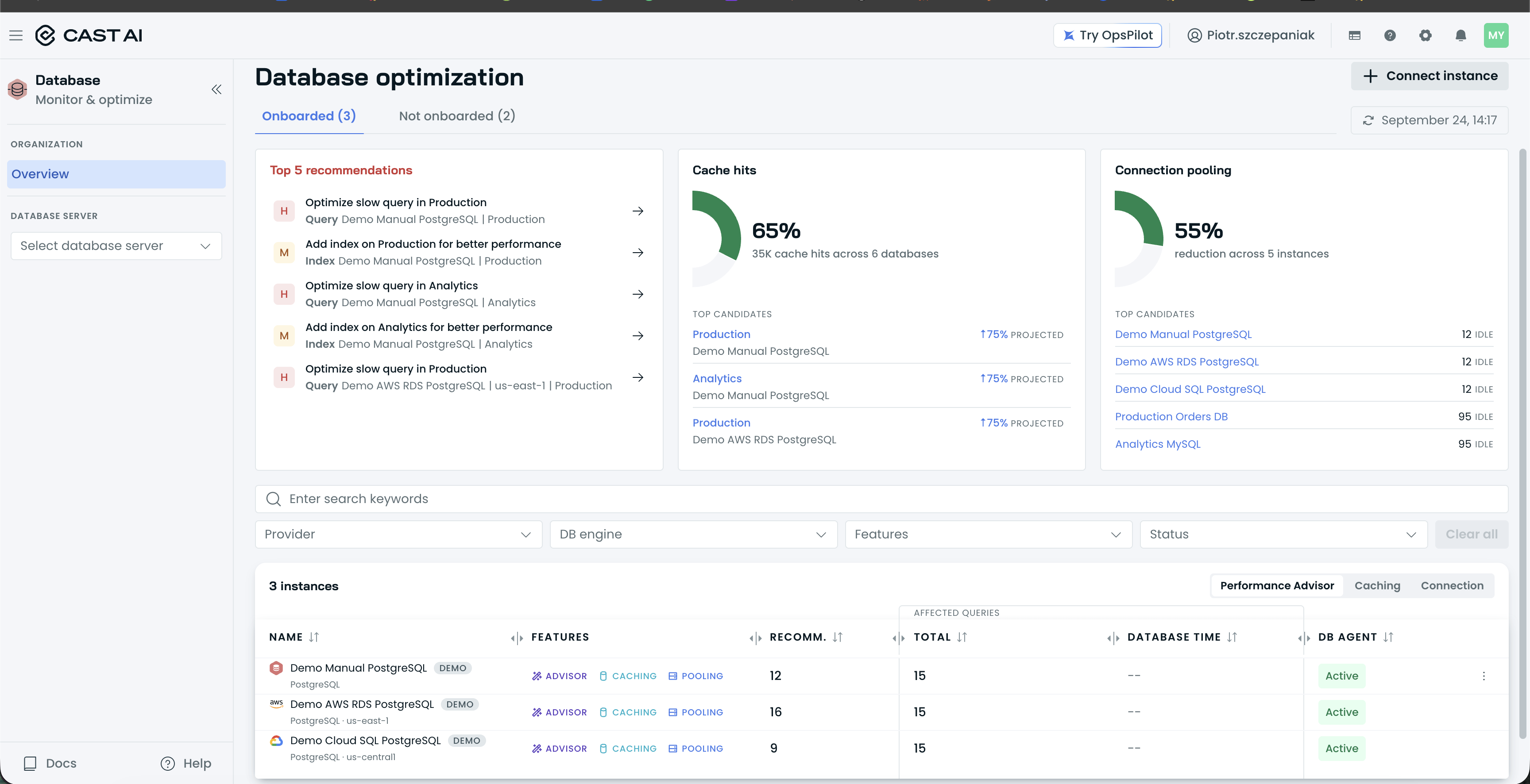Image resolution: width=1530 pixels, height=784 pixels.
Task: Sort by DB Agent column
Action: pos(1388,638)
